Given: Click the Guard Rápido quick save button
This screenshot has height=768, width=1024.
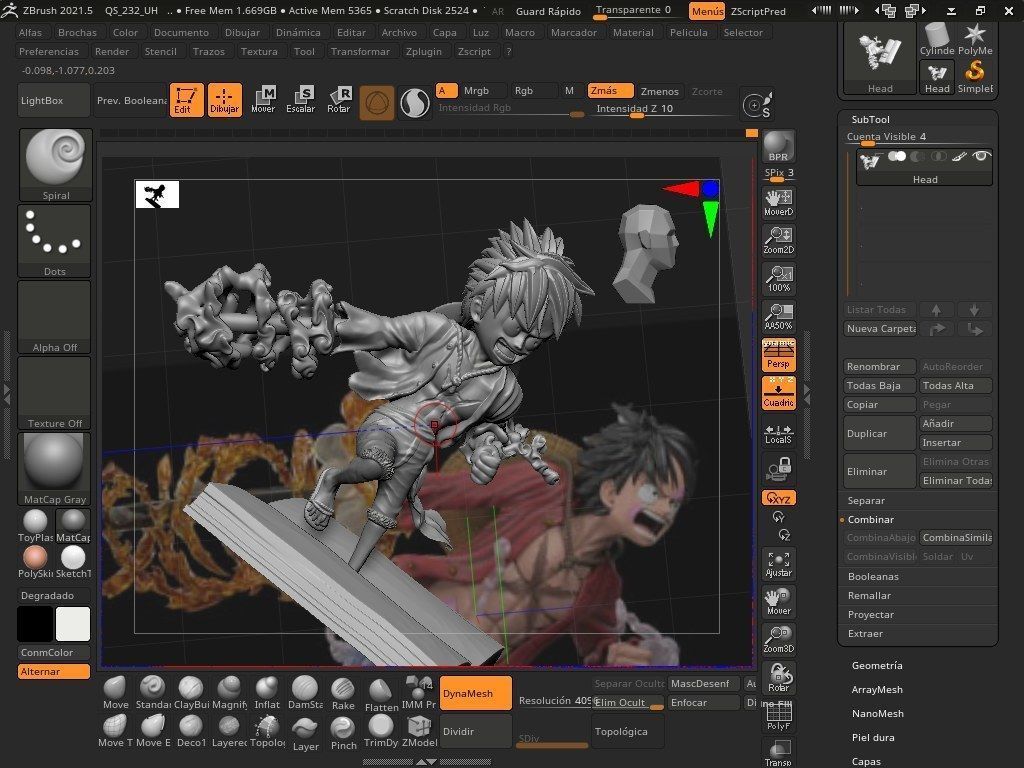Looking at the screenshot, I should pos(548,11).
